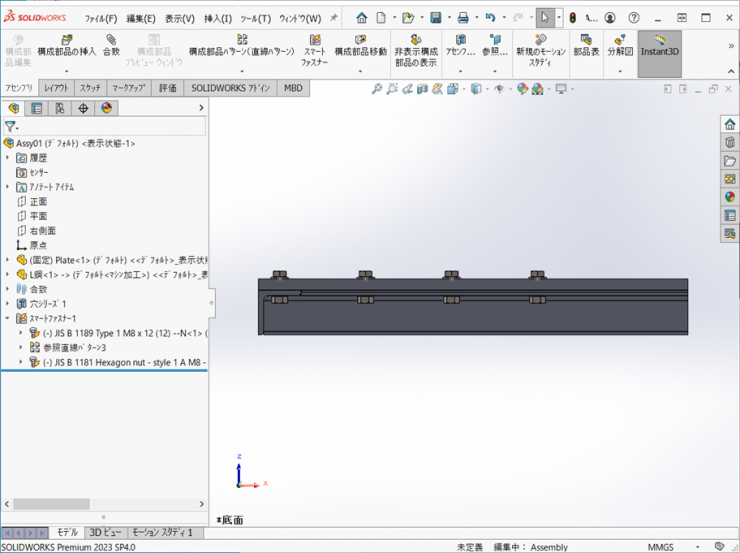
Task: Toggle the Hide/Show Items eye icon
Action: click(x=499, y=89)
